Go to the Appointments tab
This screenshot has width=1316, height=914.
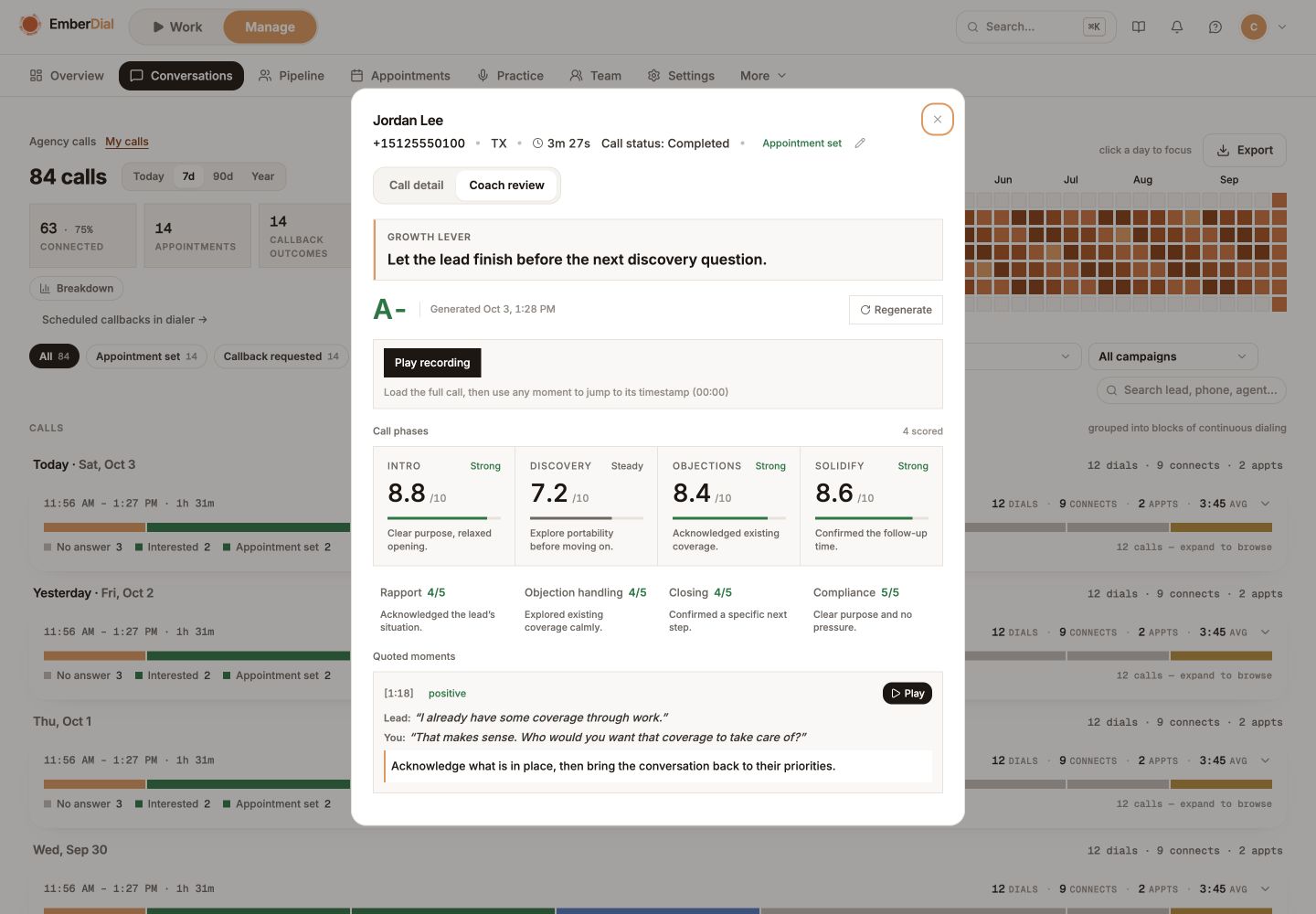pyautogui.click(x=400, y=76)
